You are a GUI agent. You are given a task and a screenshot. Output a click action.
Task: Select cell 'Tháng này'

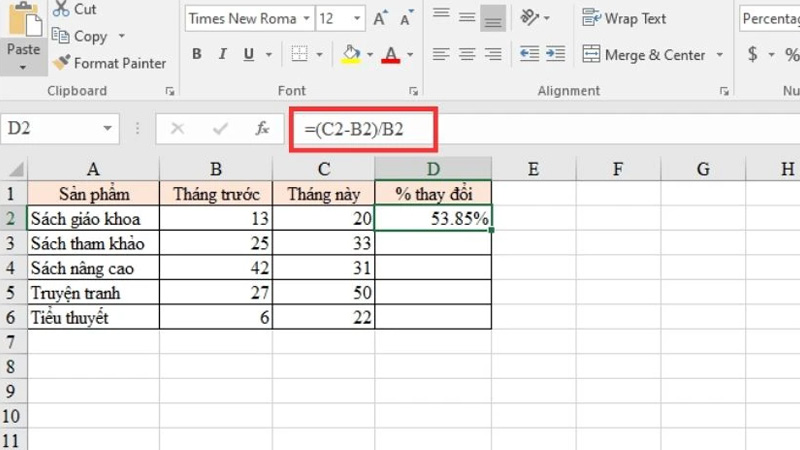[323, 193]
